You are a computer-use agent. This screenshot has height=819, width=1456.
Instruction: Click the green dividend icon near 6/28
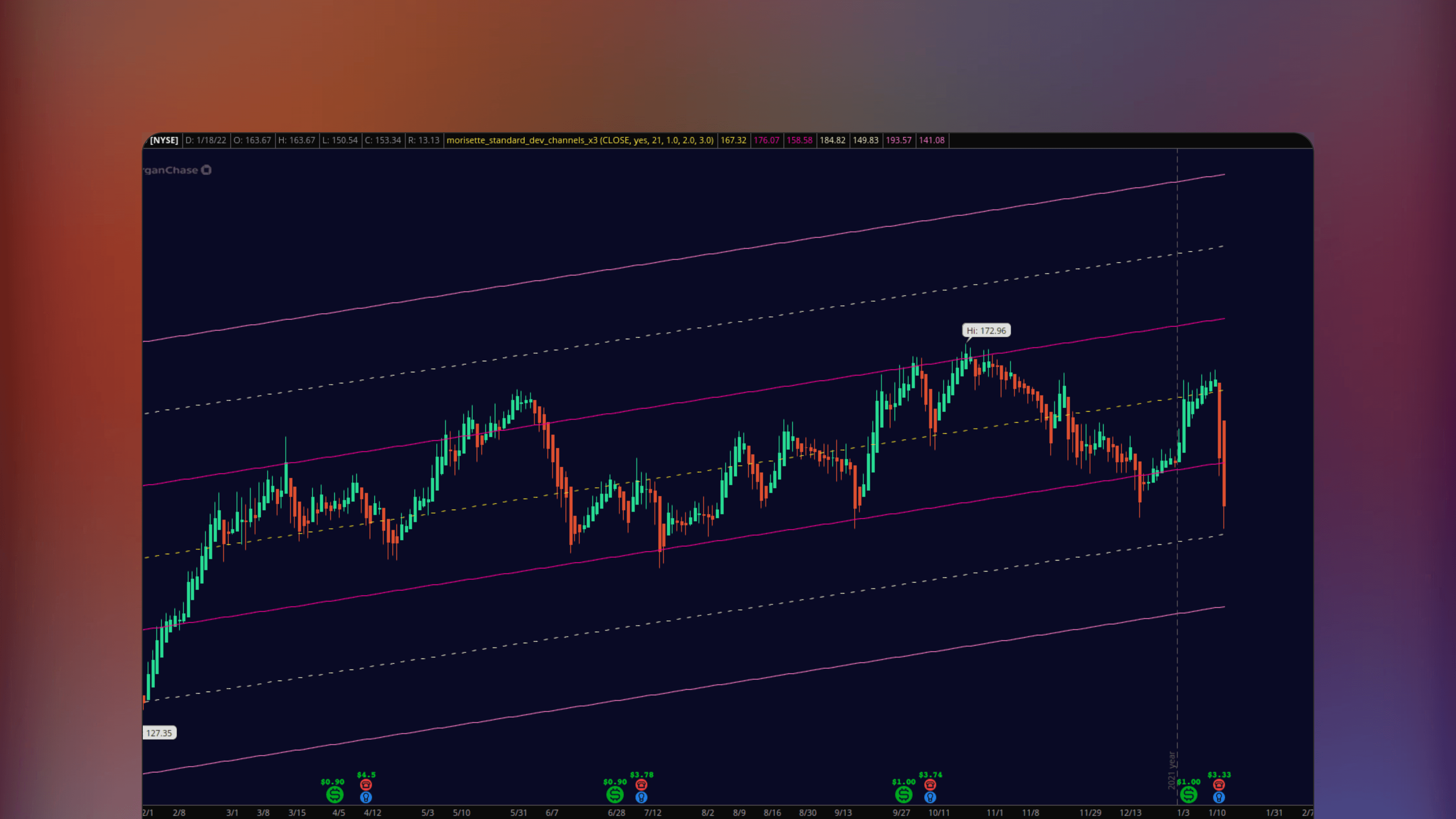(615, 794)
